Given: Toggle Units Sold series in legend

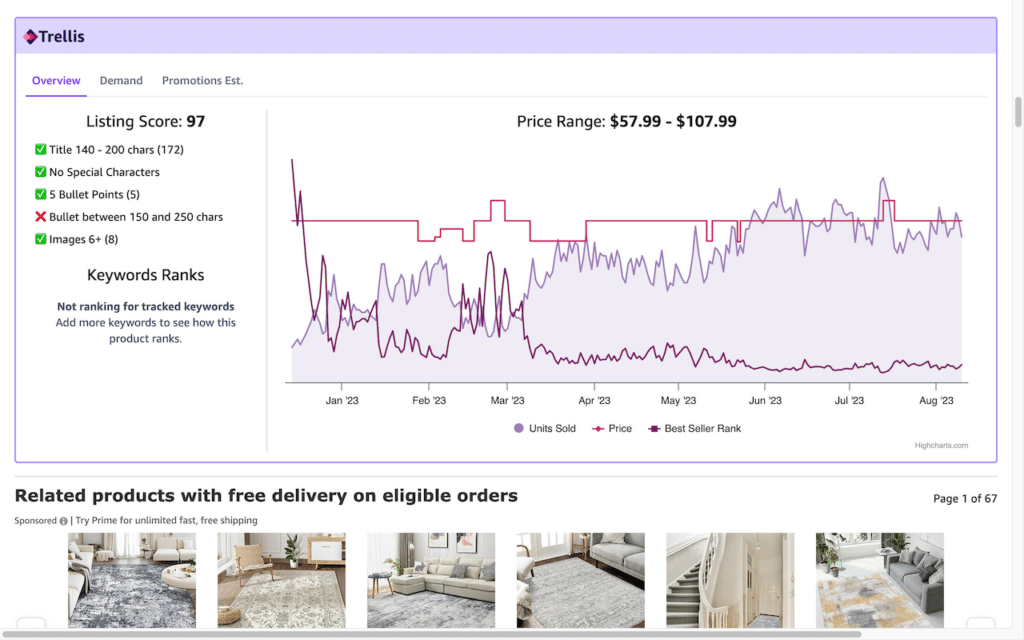Looking at the screenshot, I should point(545,428).
